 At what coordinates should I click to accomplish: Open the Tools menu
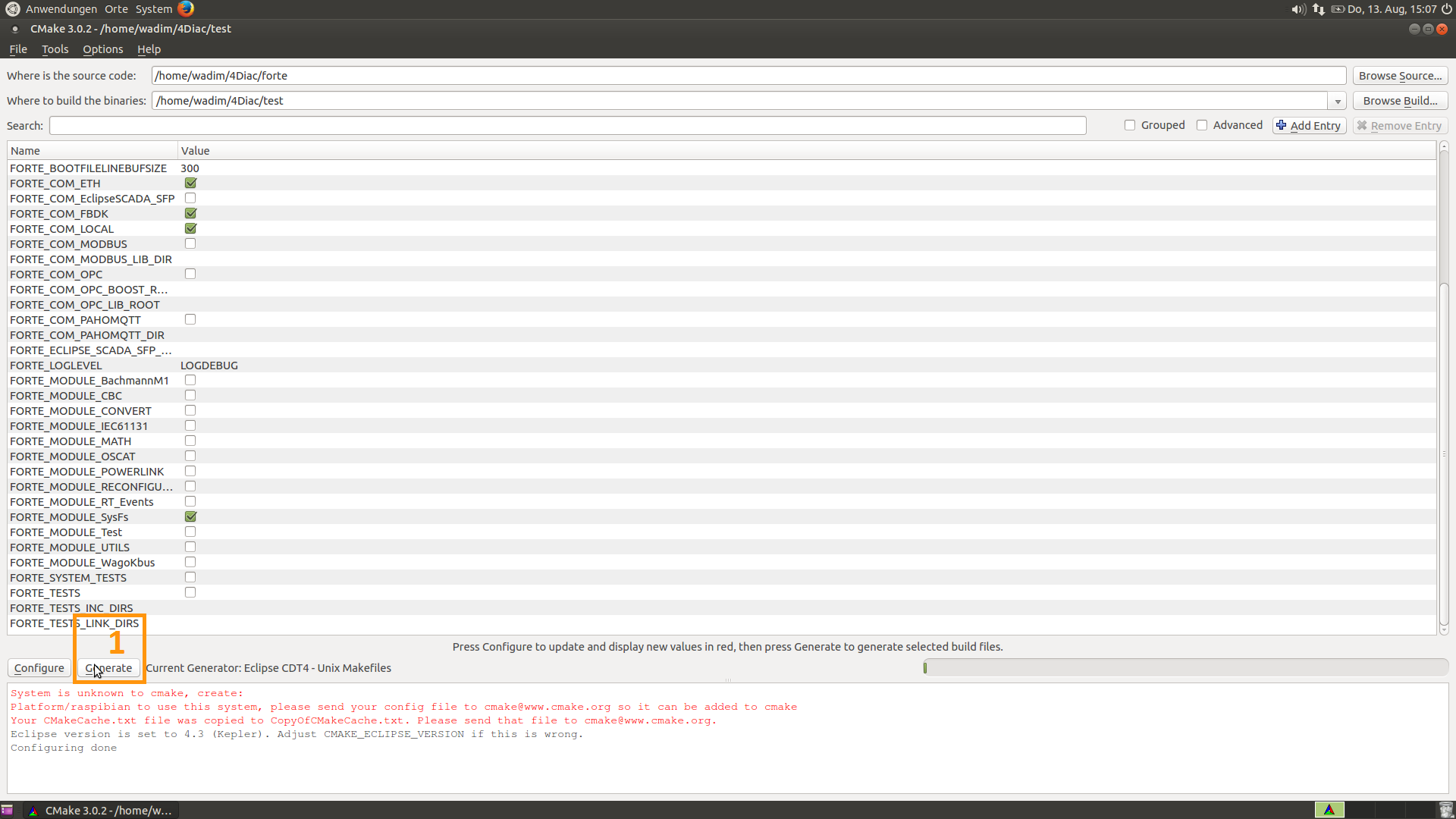54,49
